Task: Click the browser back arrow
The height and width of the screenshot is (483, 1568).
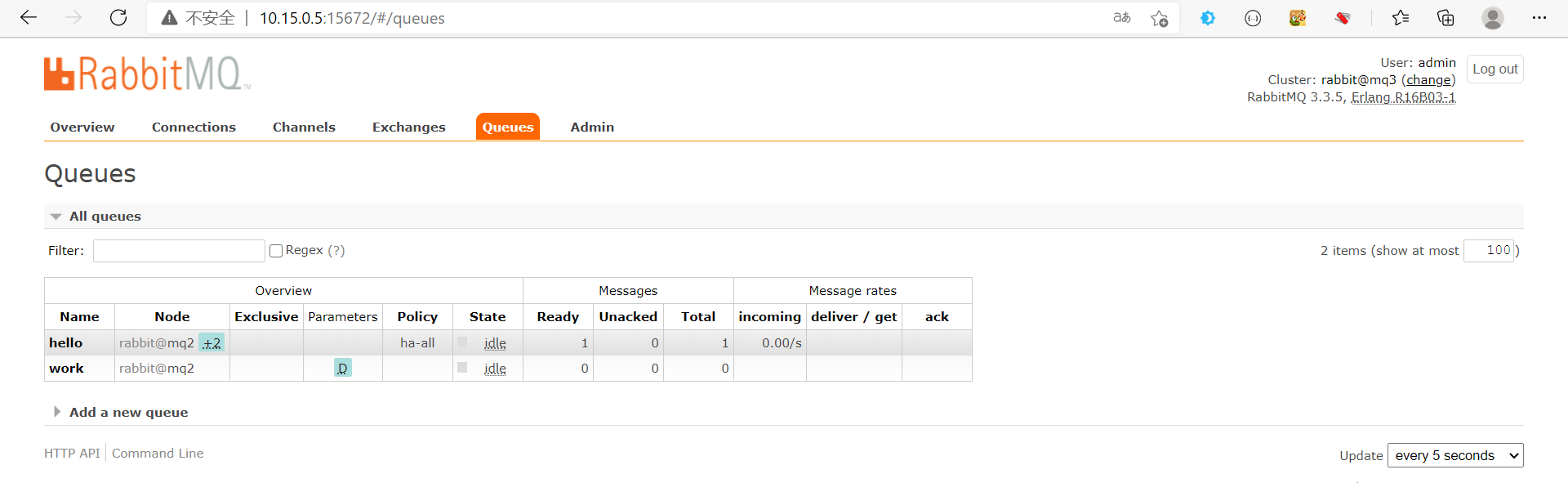Action: click(29, 18)
